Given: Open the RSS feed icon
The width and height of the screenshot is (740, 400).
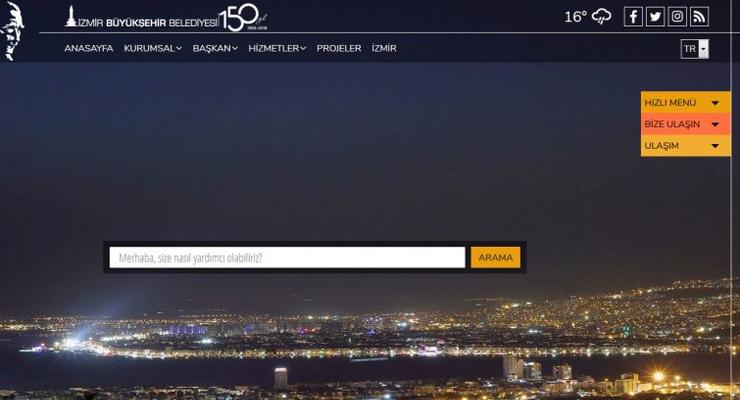Looking at the screenshot, I should (699, 16).
